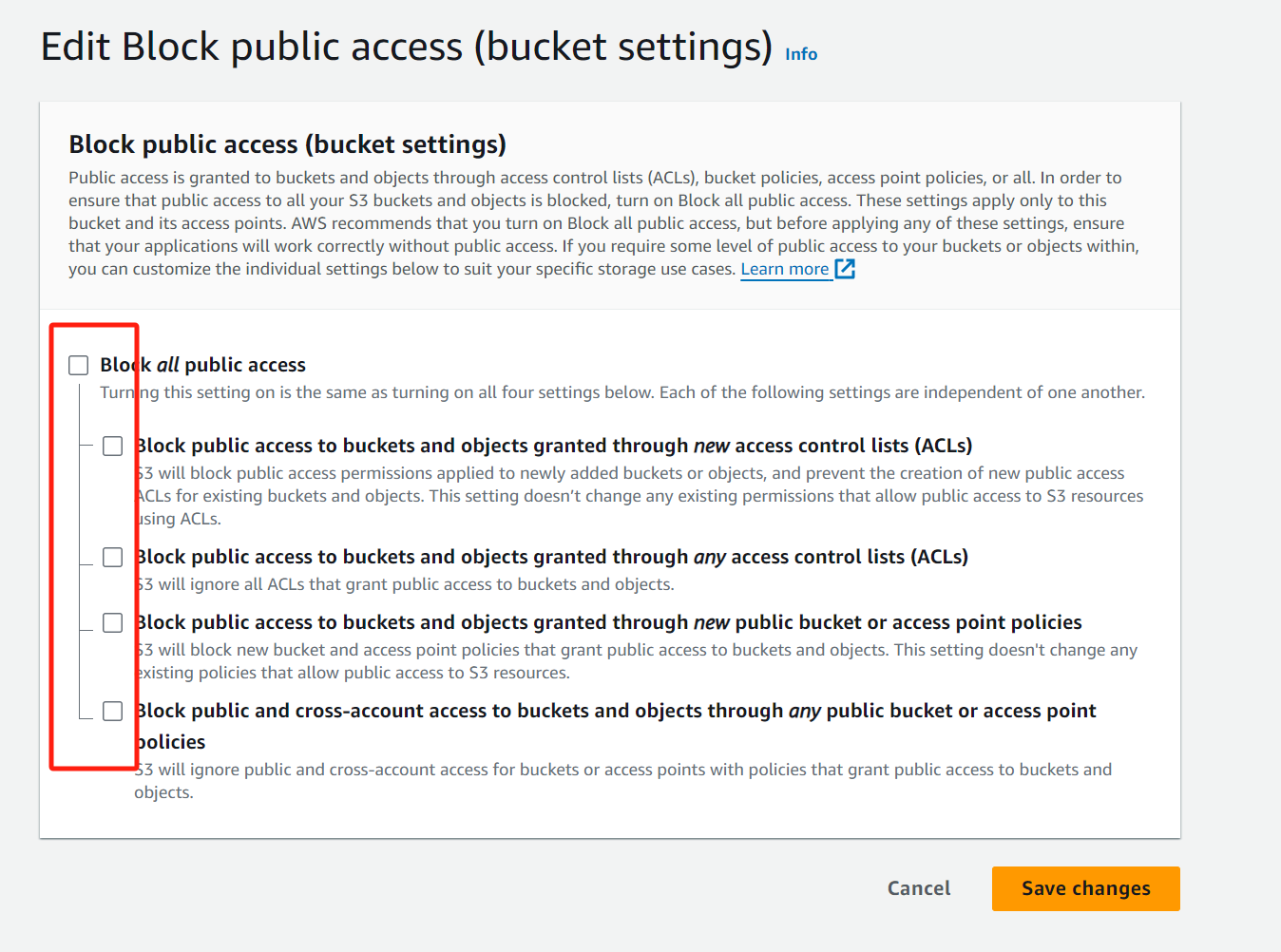Open the Learn more link
The height and width of the screenshot is (952, 1281).
pos(784,269)
